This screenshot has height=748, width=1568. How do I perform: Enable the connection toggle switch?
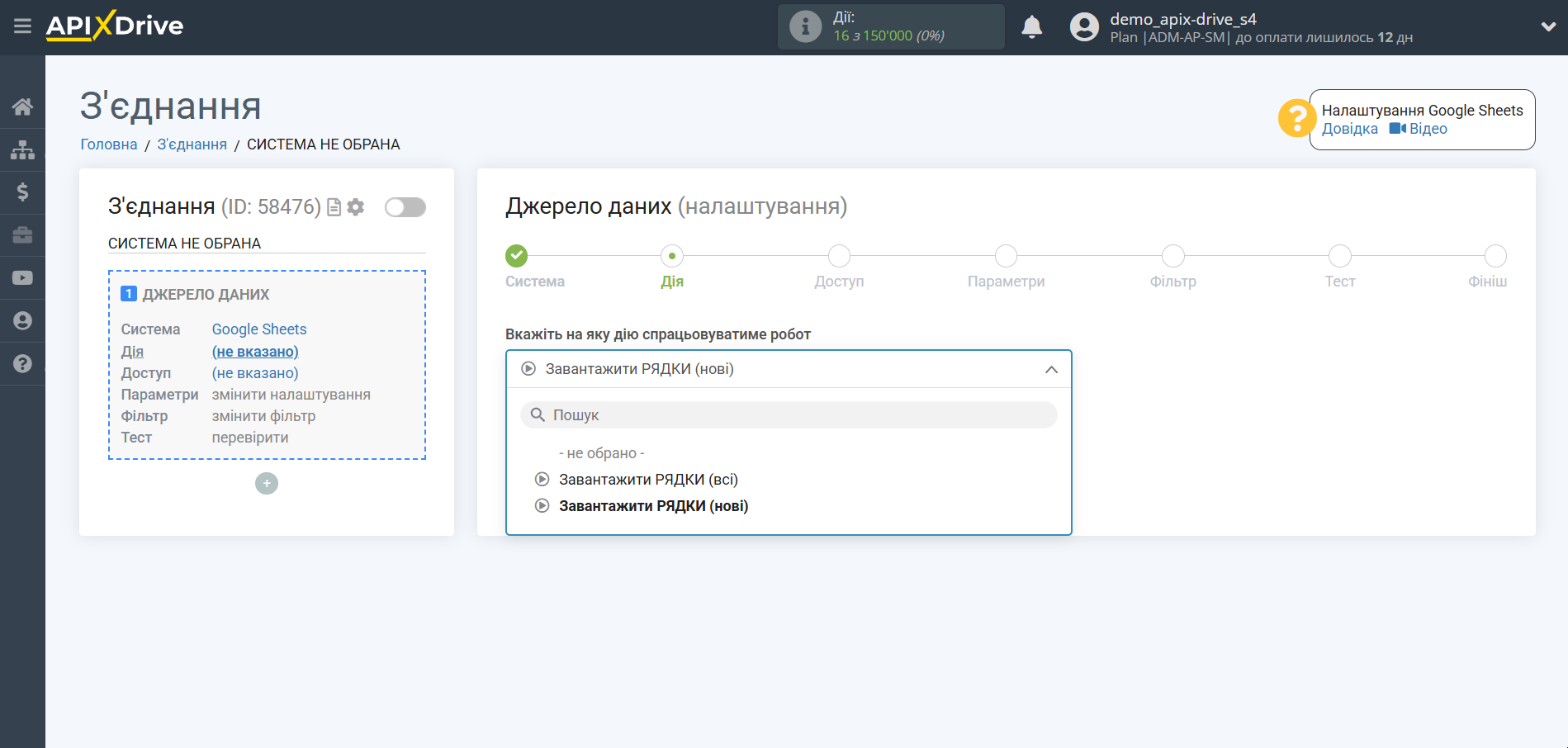click(405, 207)
